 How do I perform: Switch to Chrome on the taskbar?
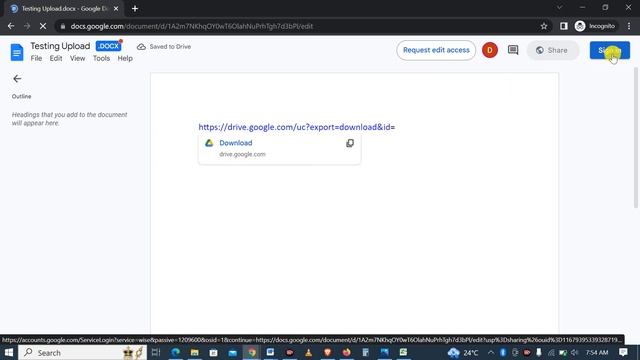coord(252,352)
